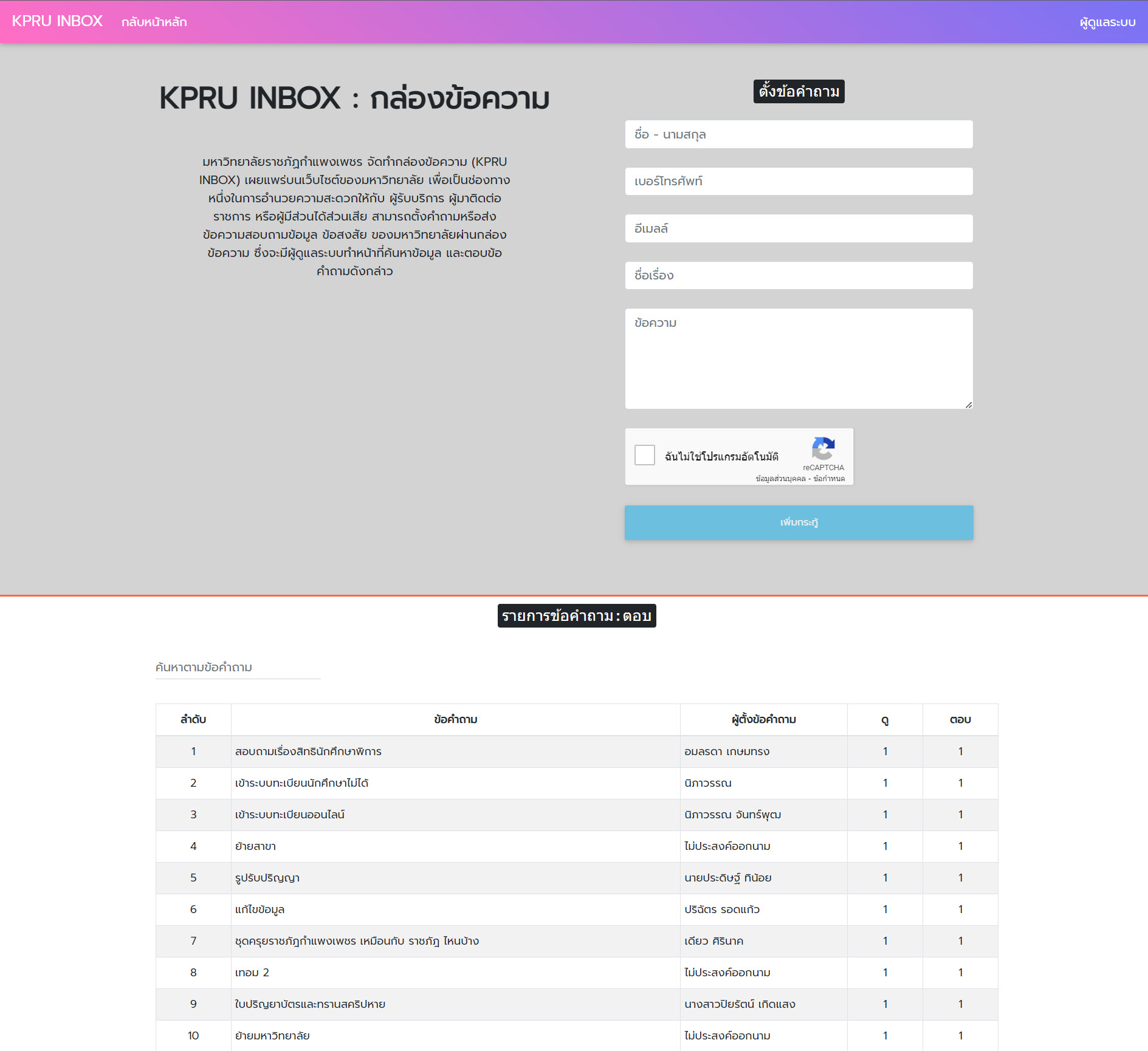Click asker name อมรดา เกษมทรง
The height and width of the screenshot is (1051, 1148).
pyautogui.click(x=727, y=751)
